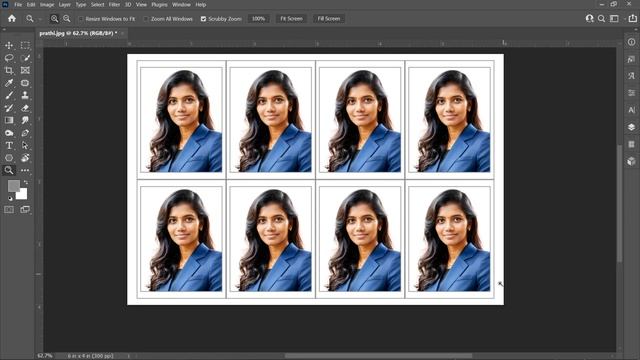Open the Layers panel icon
The image size is (640, 360).
click(x=631, y=127)
